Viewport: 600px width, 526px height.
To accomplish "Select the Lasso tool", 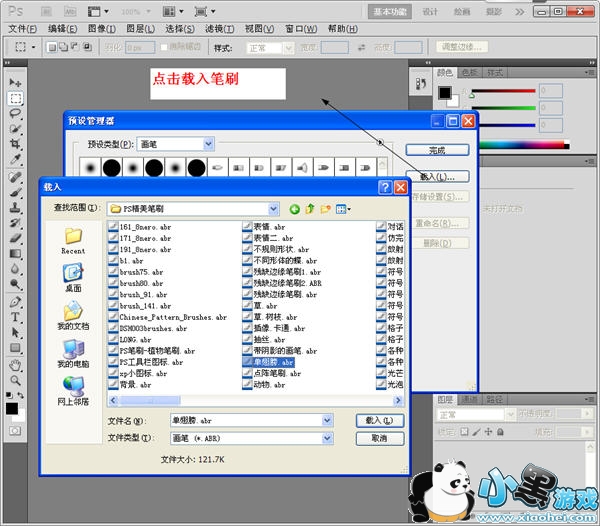I will click(16, 114).
